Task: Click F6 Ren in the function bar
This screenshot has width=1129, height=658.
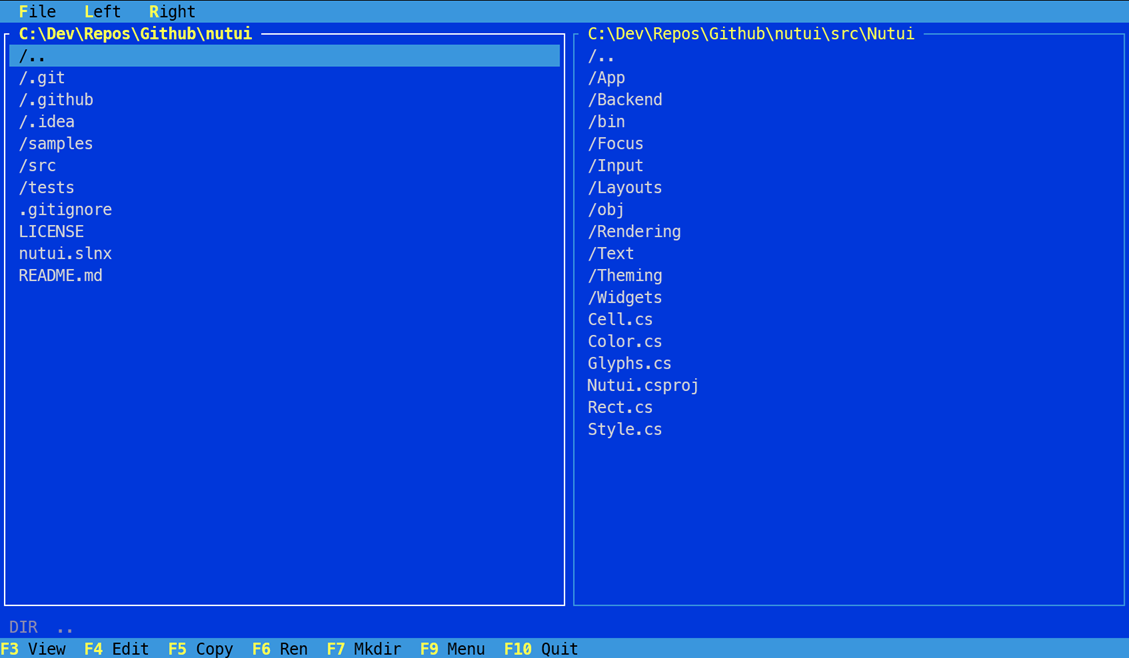Action: click(280, 649)
